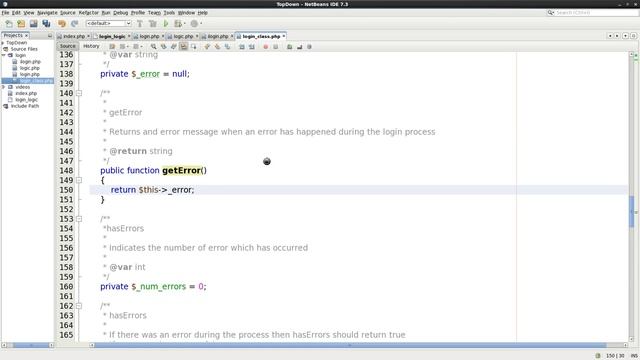Switch to the logic.php editor tab
The height and width of the screenshot is (360, 640).
183,36
